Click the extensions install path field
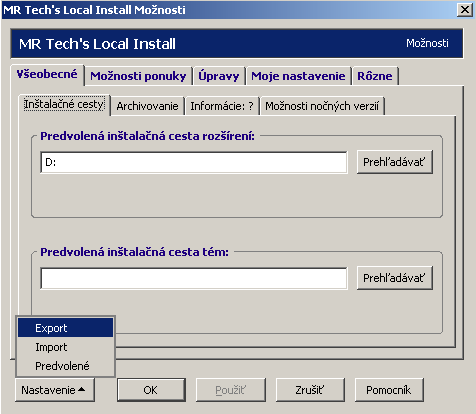The width and height of the screenshot is (476, 414). 194,162
